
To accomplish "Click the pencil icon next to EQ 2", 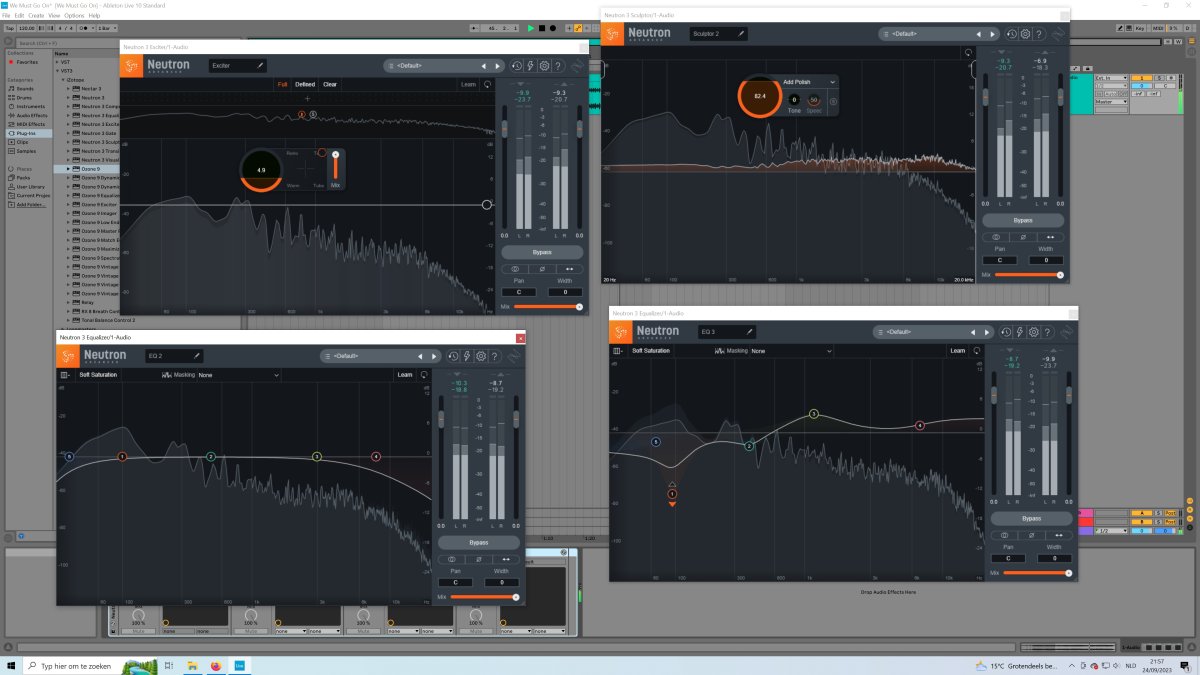I will point(197,355).
